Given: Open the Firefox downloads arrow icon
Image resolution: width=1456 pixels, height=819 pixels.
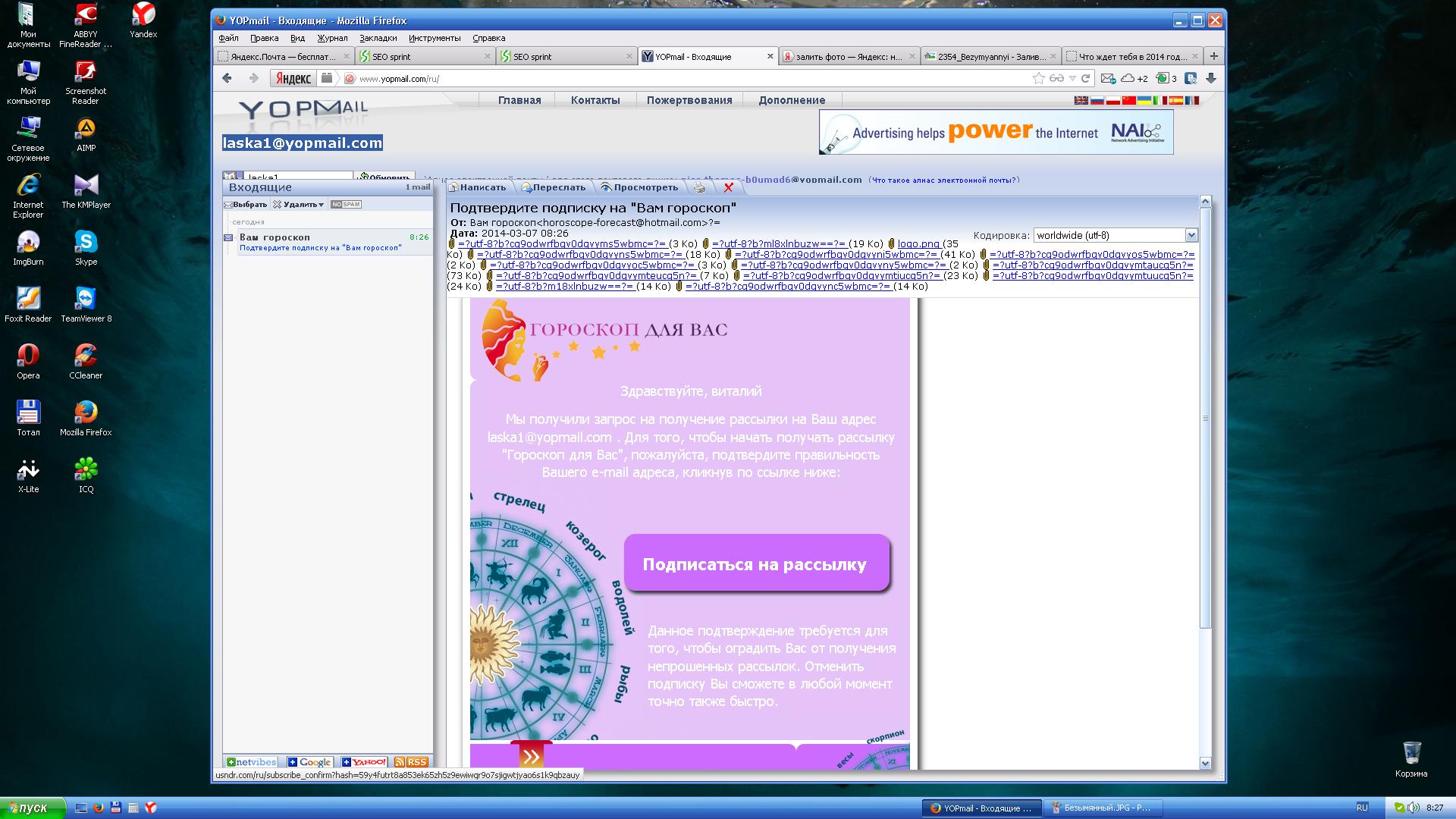Looking at the screenshot, I should (x=1211, y=78).
